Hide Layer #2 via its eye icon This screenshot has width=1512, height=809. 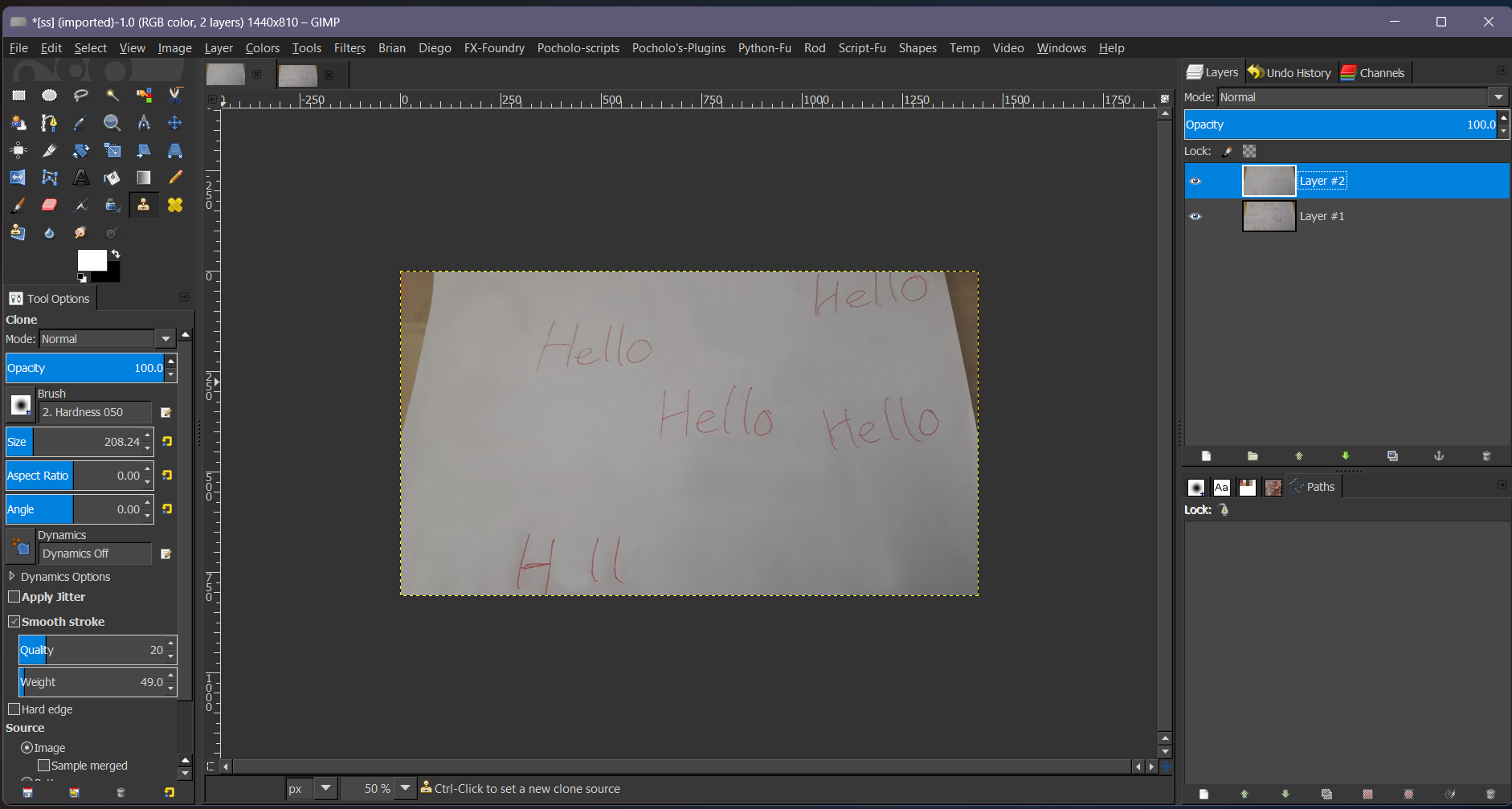point(1195,181)
